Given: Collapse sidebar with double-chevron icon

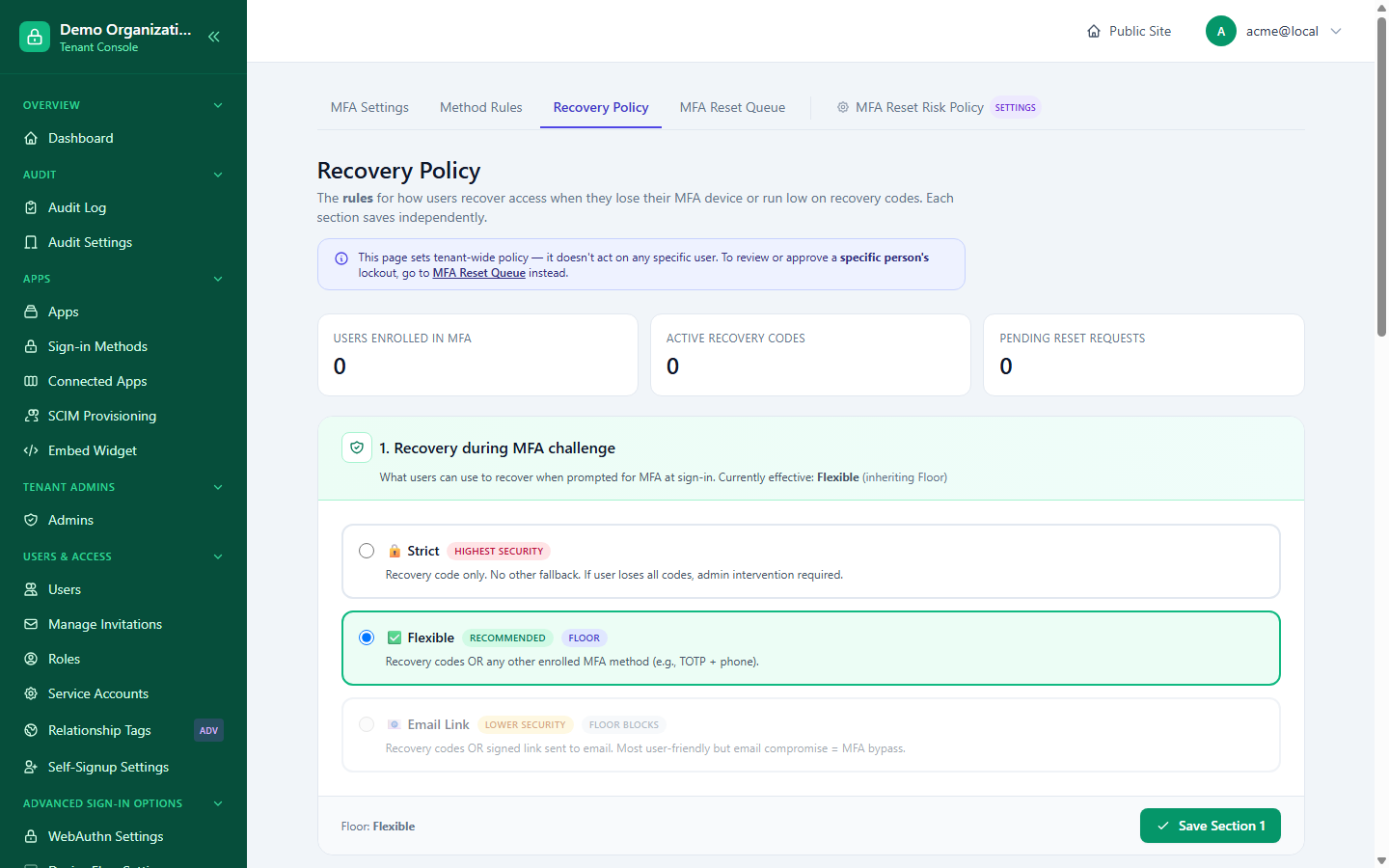Looking at the screenshot, I should pos(214,37).
